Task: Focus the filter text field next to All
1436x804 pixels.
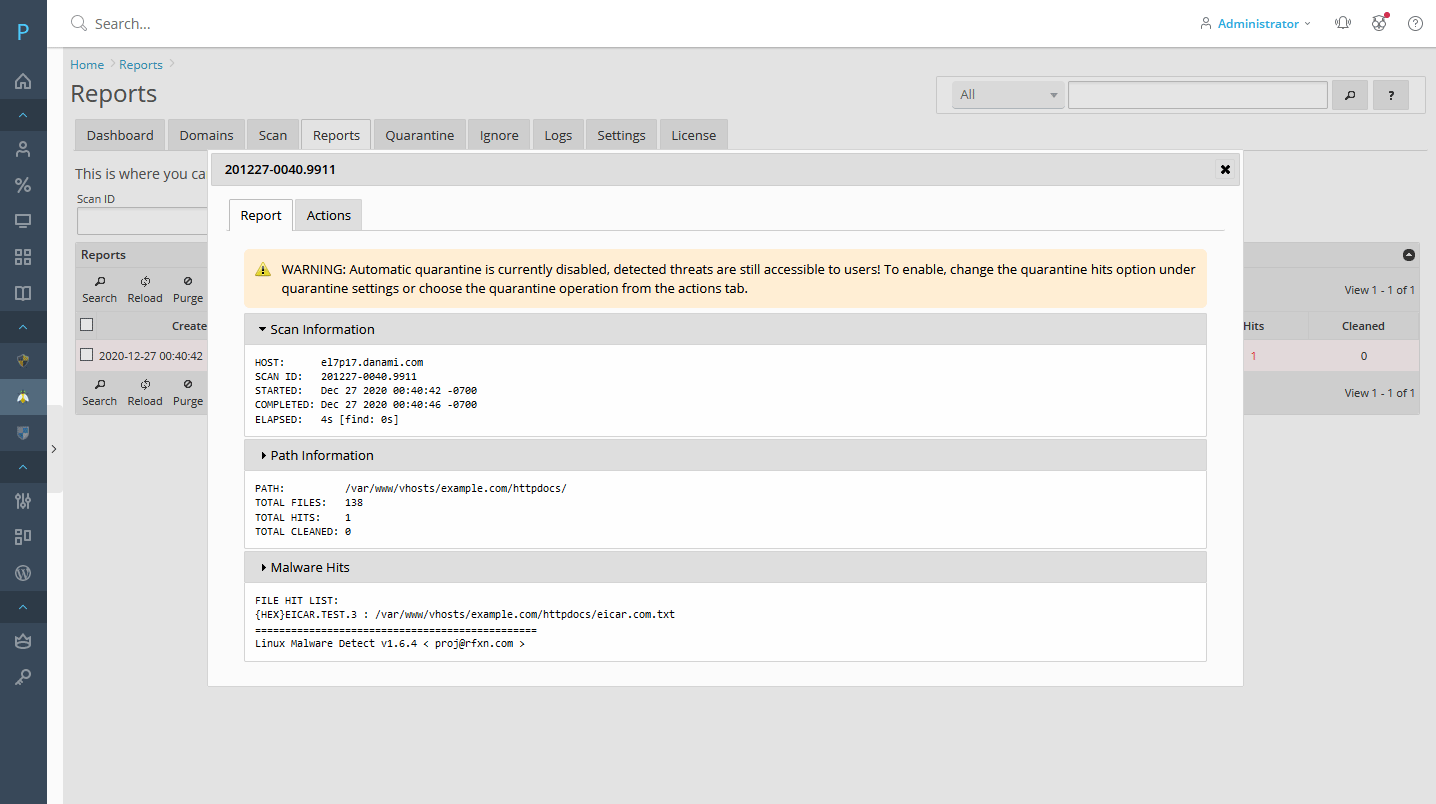Action: click(x=1198, y=95)
